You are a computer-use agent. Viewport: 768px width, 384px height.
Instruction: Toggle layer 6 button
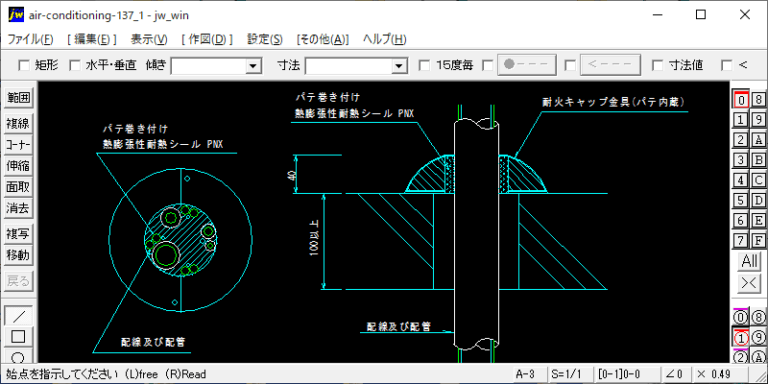[741, 220]
